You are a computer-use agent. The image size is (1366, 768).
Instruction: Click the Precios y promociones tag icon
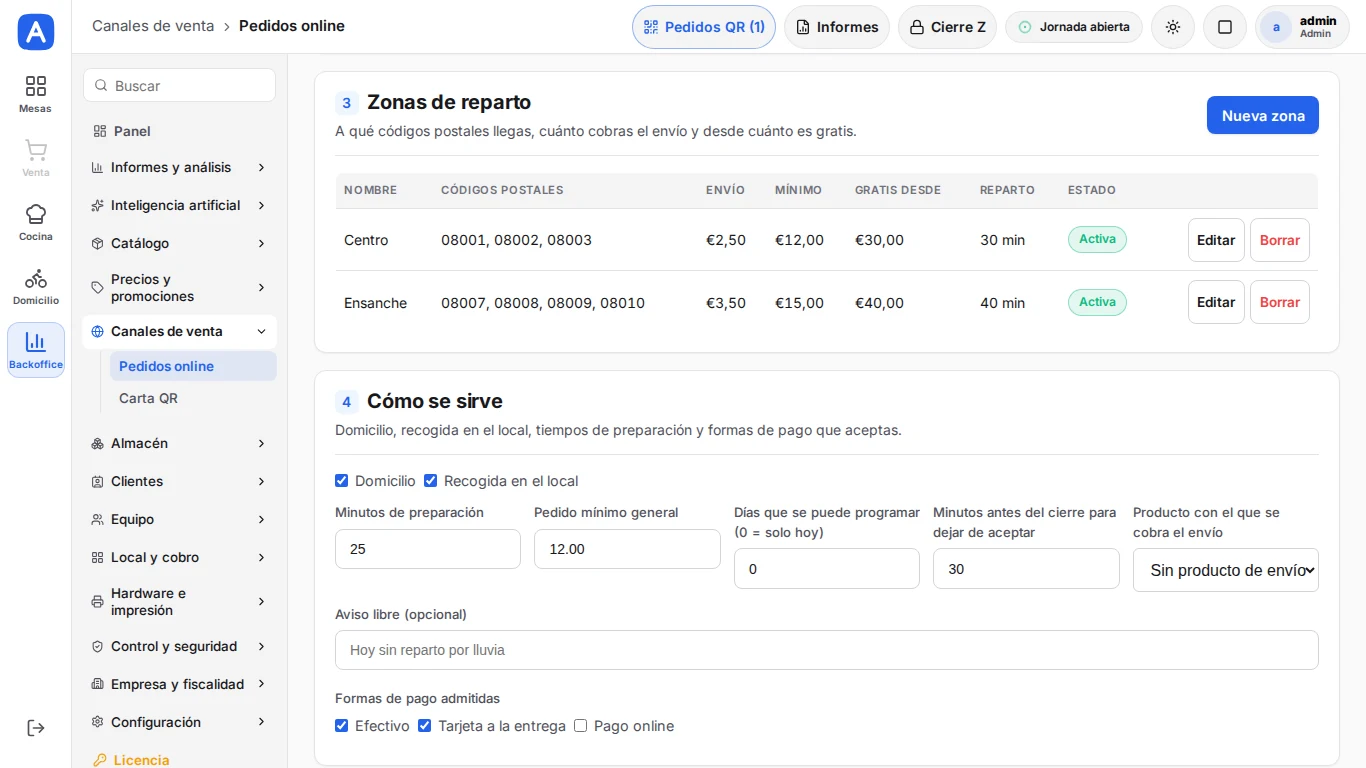click(x=97, y=288)
